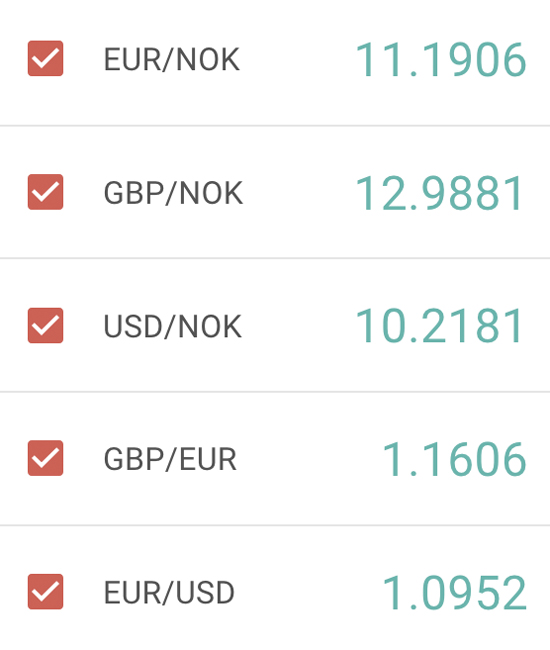This screenshot has width=550, height=650.
Task: Select the EUR/NOK pair label
Action: click(172, 60)
